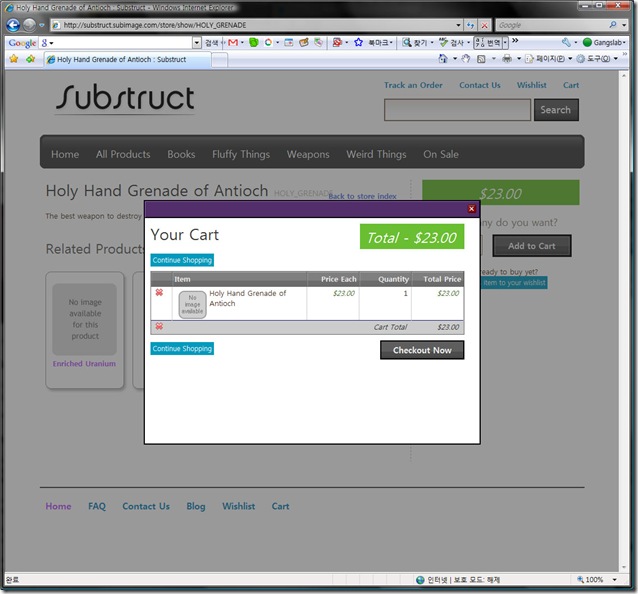The width and height of the screenshot is (638, 594).
Task: Click the site search text field
Action: 457,110
